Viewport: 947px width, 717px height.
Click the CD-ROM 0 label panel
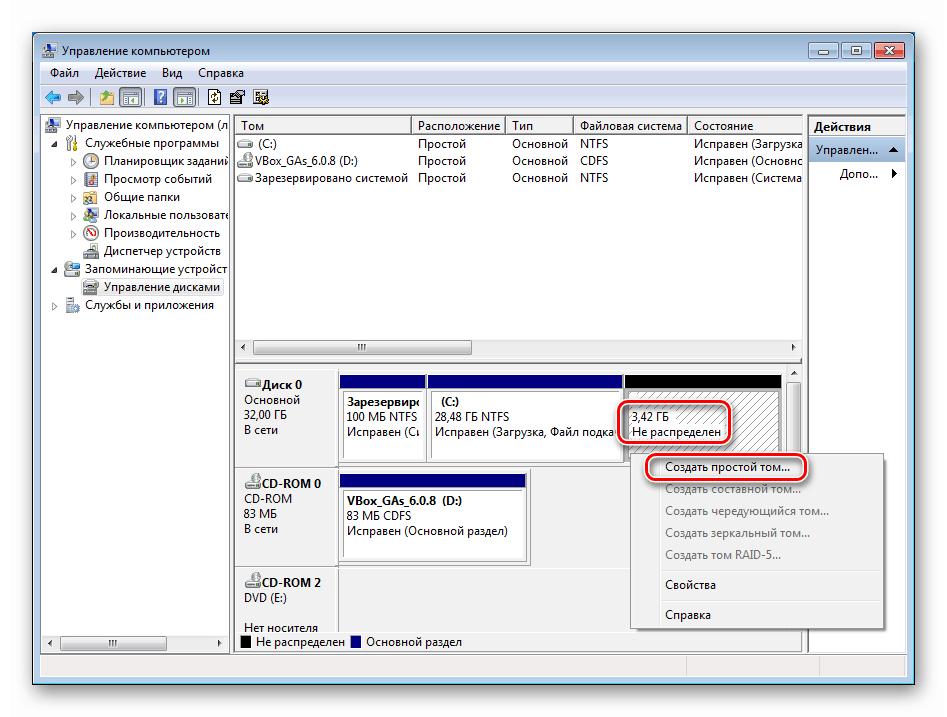tap(286, 516)
